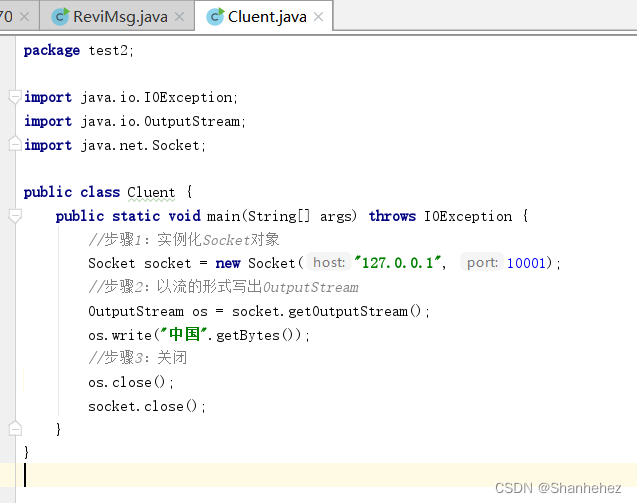Viewport: 637px width, 503px height.
Task: Click the fold end marker at Socket import
Action: [15, 144]
